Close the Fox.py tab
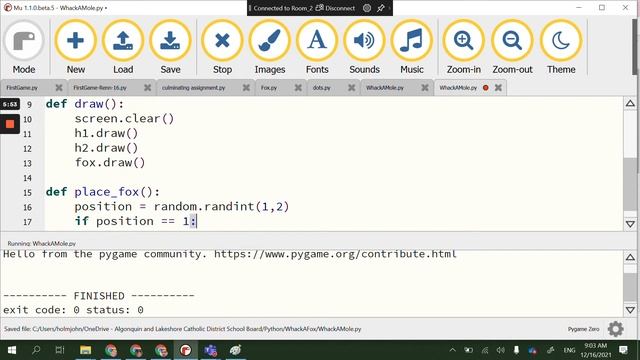This screenshot has height=360, width=640. (x=298, y=88)
